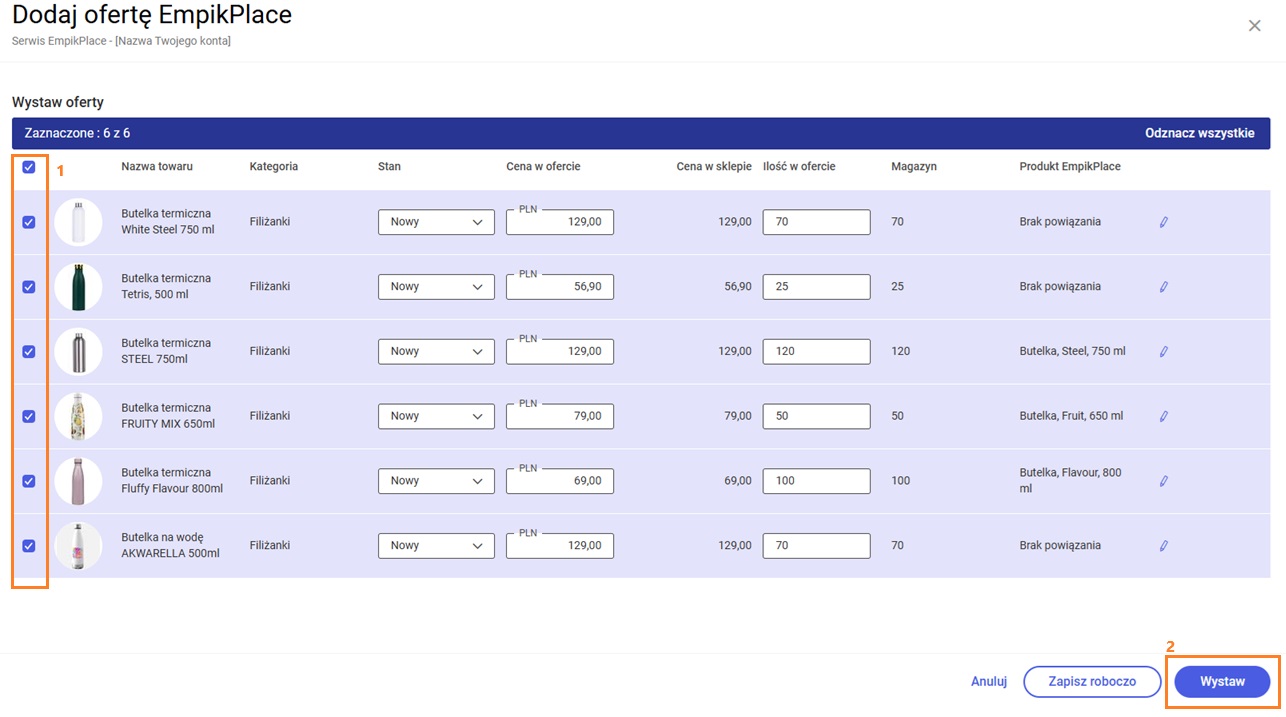Edit EmpikPlace product link for White Steel 750 ml
This screenshot has height=717, width=1286.
coord(1163,222)
